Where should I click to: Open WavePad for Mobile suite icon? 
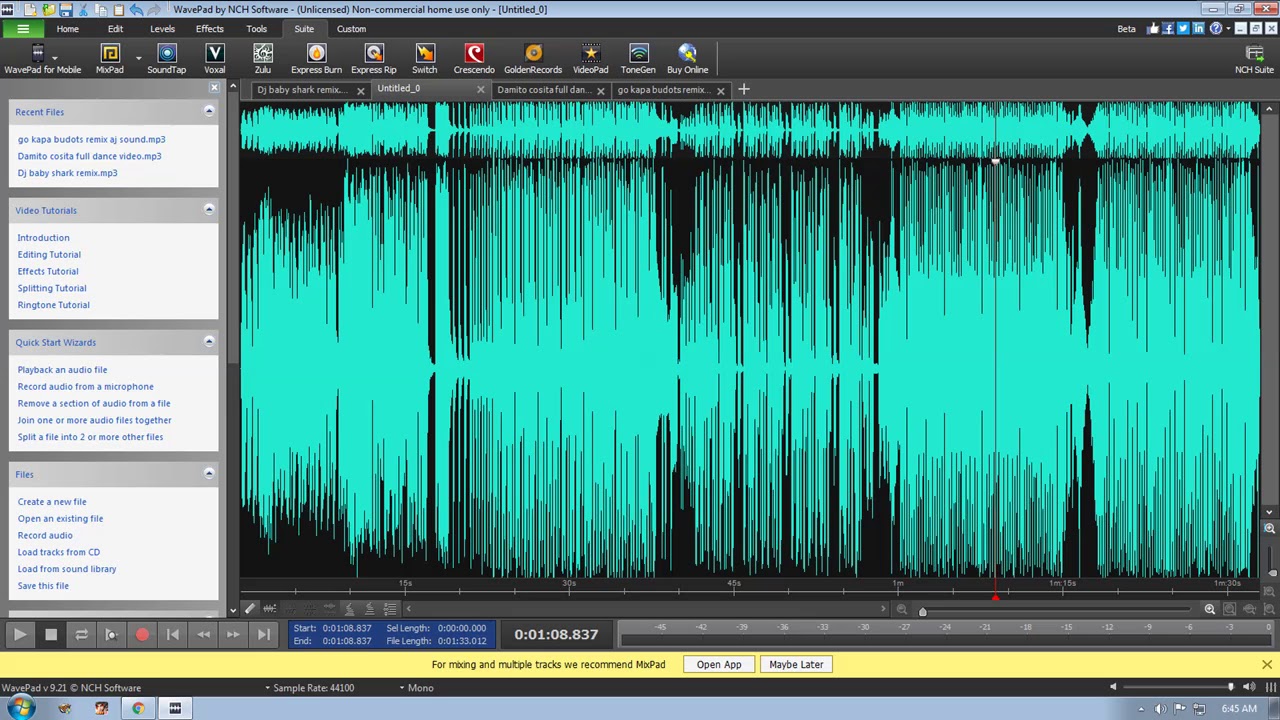(x=42, y=59)
